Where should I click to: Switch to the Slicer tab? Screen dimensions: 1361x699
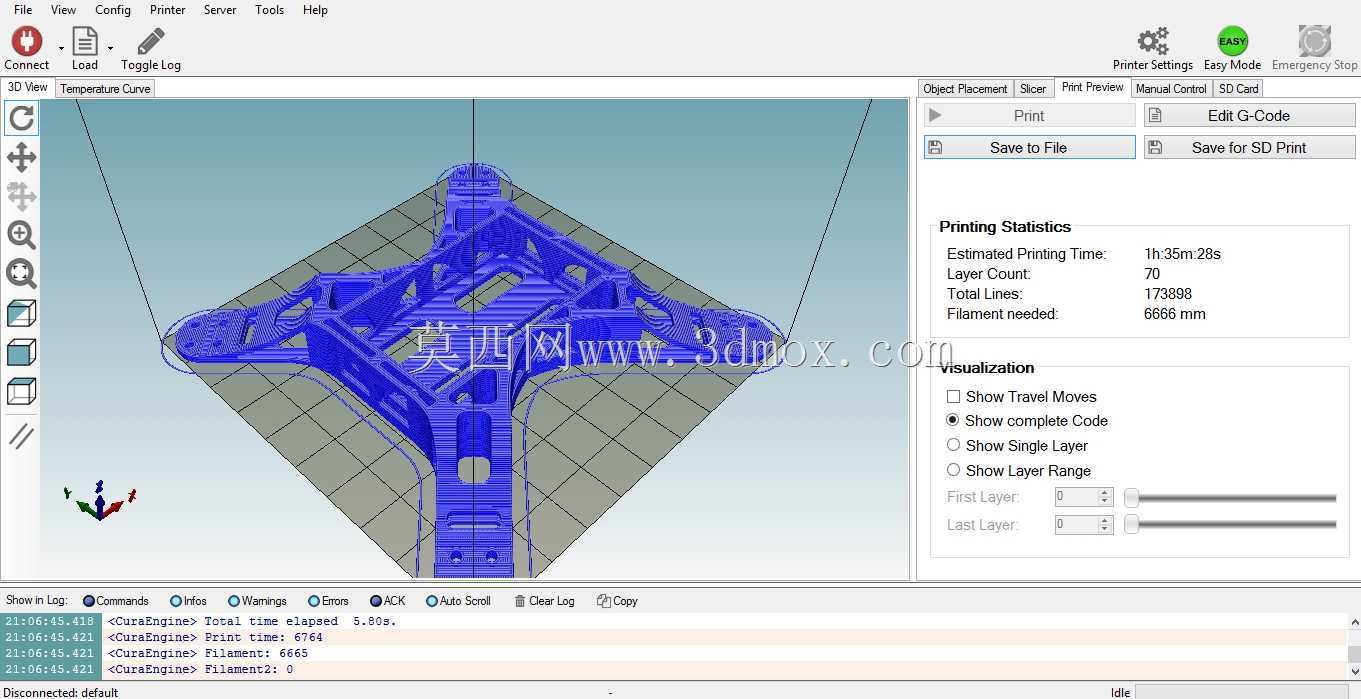[1033, 89]
